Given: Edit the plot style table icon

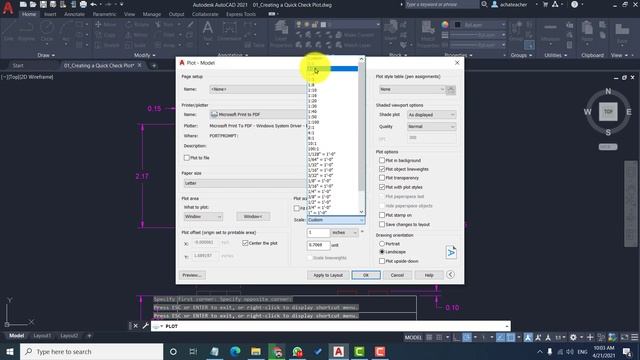Looking at the screenshot, I should coord(451,90).
